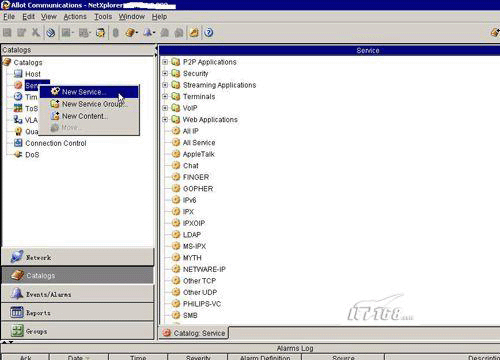Select the Other TCP service entry
The height and width of the screenshot is (360, 500).
point(199,281)
